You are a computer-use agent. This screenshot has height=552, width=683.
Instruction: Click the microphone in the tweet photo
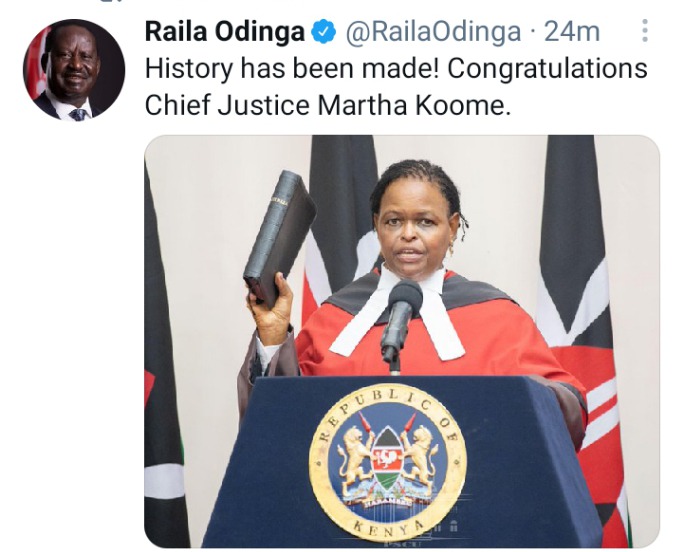[x=401, y=320]
